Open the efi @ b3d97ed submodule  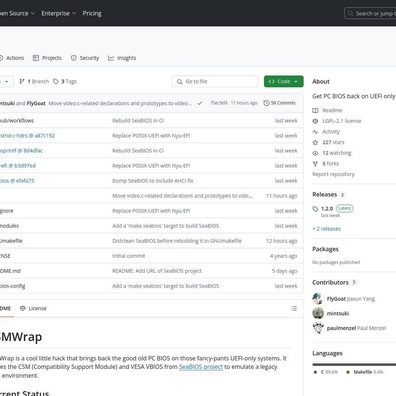(18, 166)
